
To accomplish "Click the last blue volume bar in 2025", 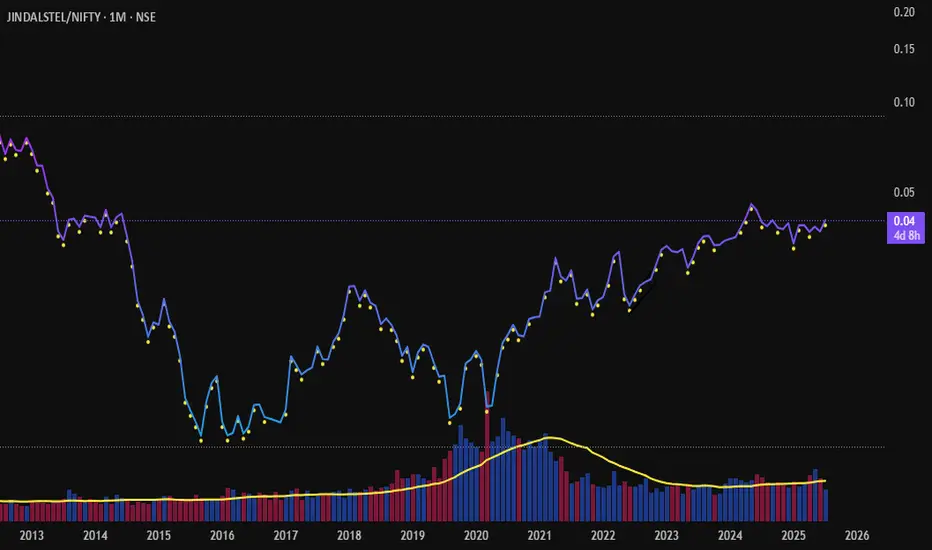I will coord(826,505).
